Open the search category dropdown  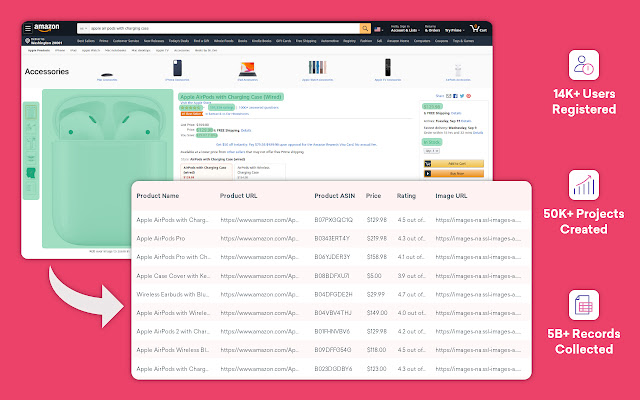(x=83, y=29)
